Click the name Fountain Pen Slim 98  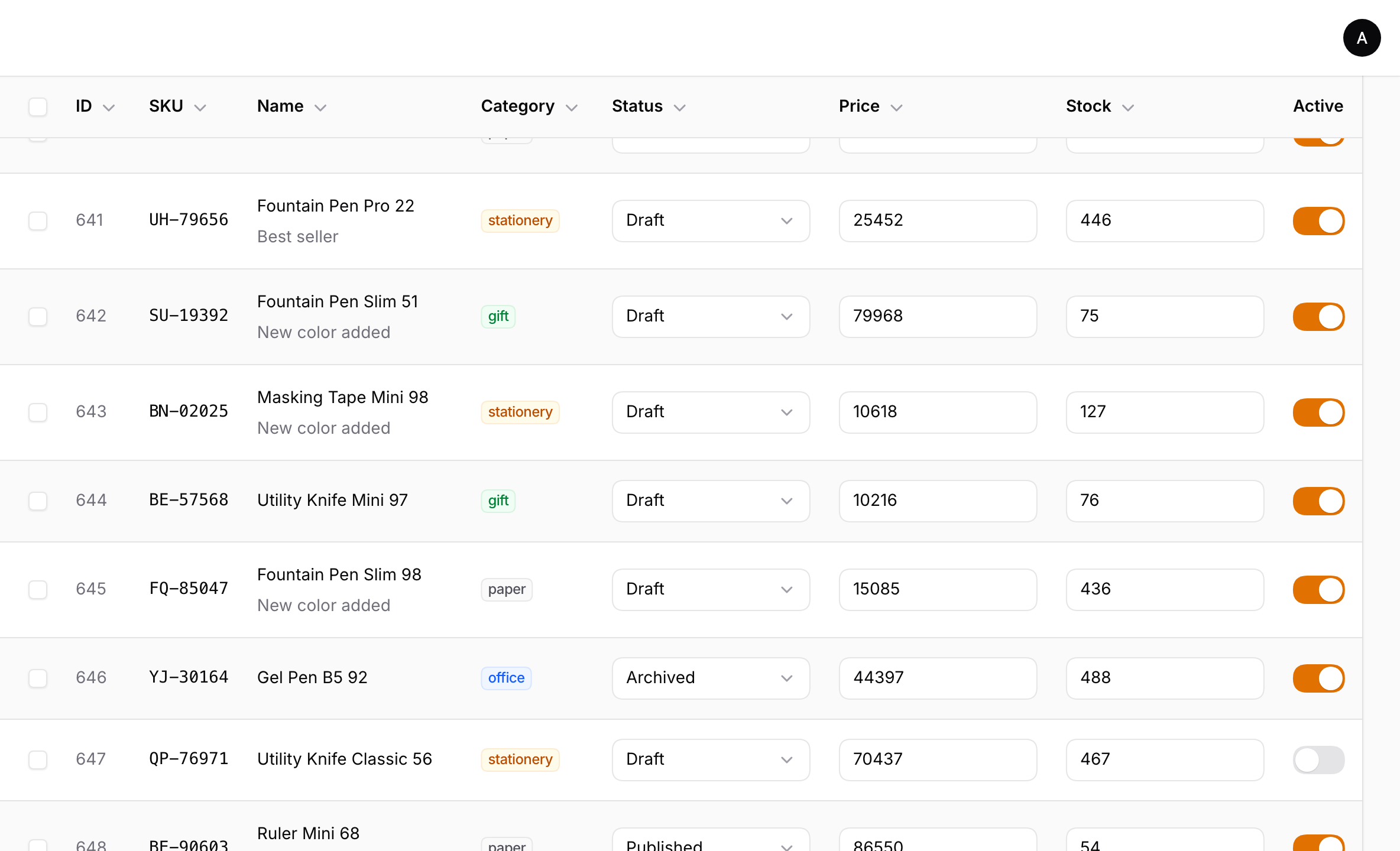[339, 574]
